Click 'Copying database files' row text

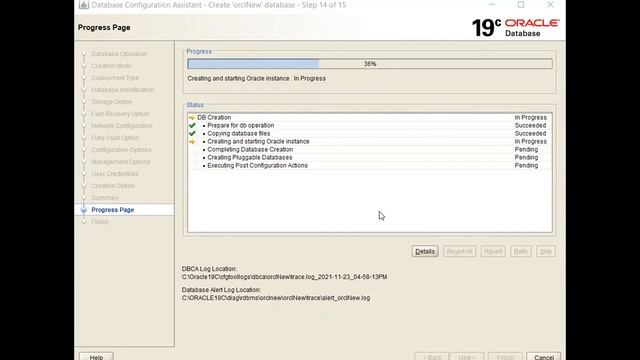(x=238, y=133)
